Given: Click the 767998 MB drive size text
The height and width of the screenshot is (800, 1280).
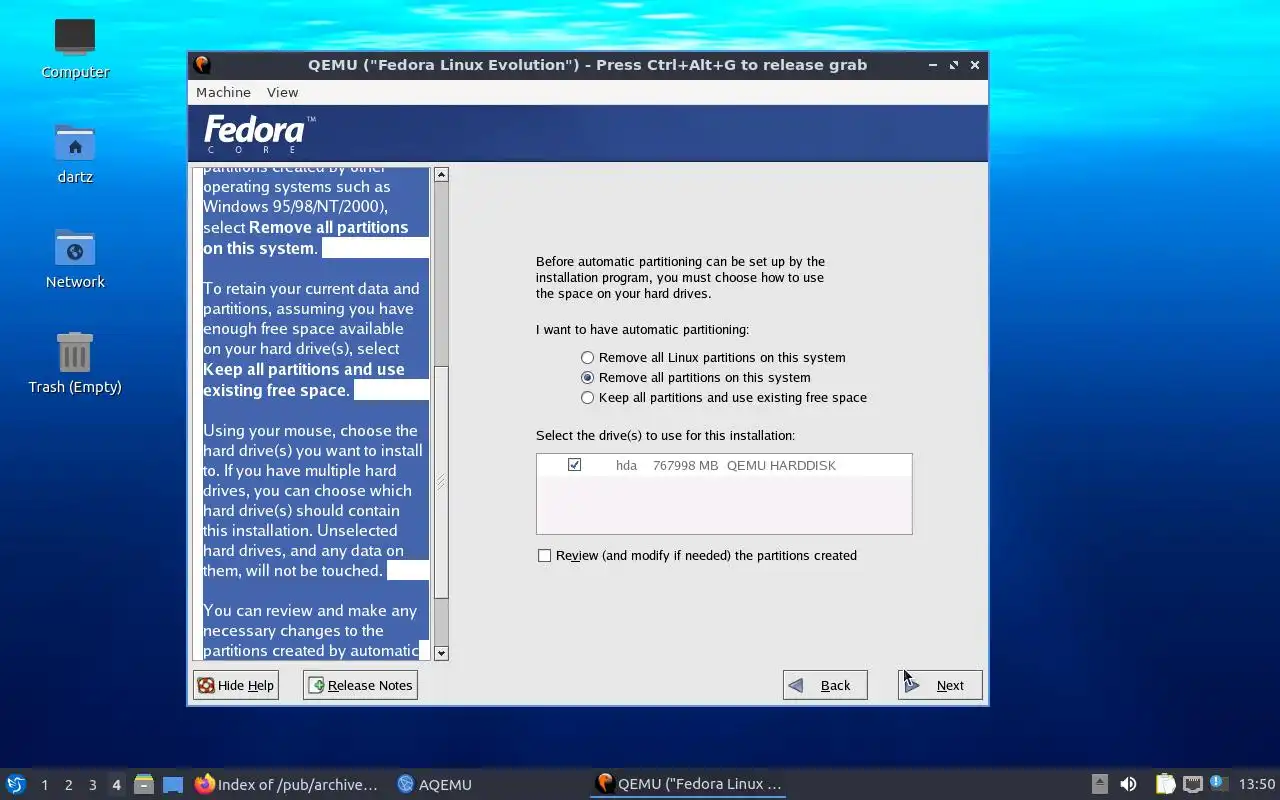Looking at the screenshot, I should 685,465.
